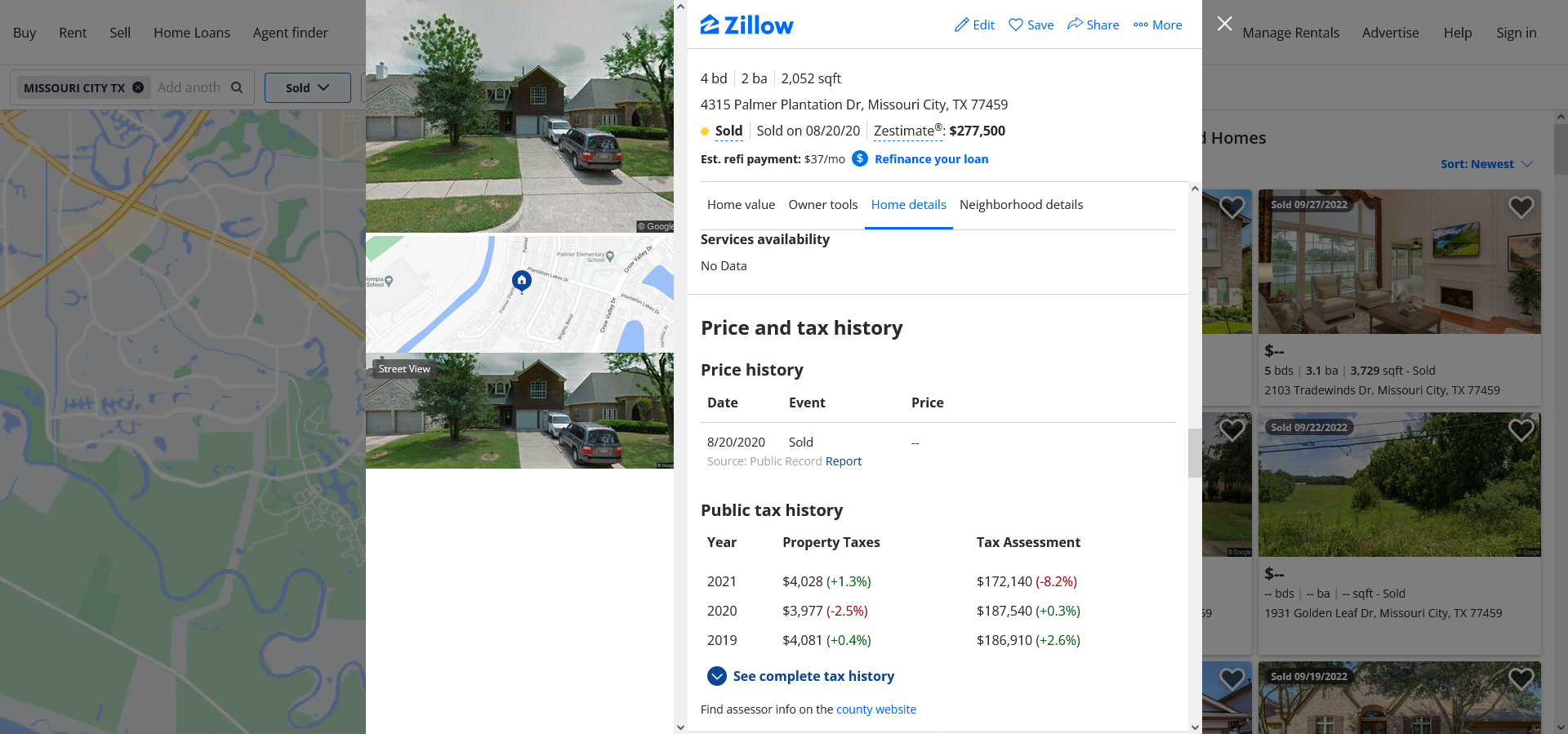Open the 1931 Golden Leaf Dr listing photo
1568x734 pixels.
tap(1399, 484)
